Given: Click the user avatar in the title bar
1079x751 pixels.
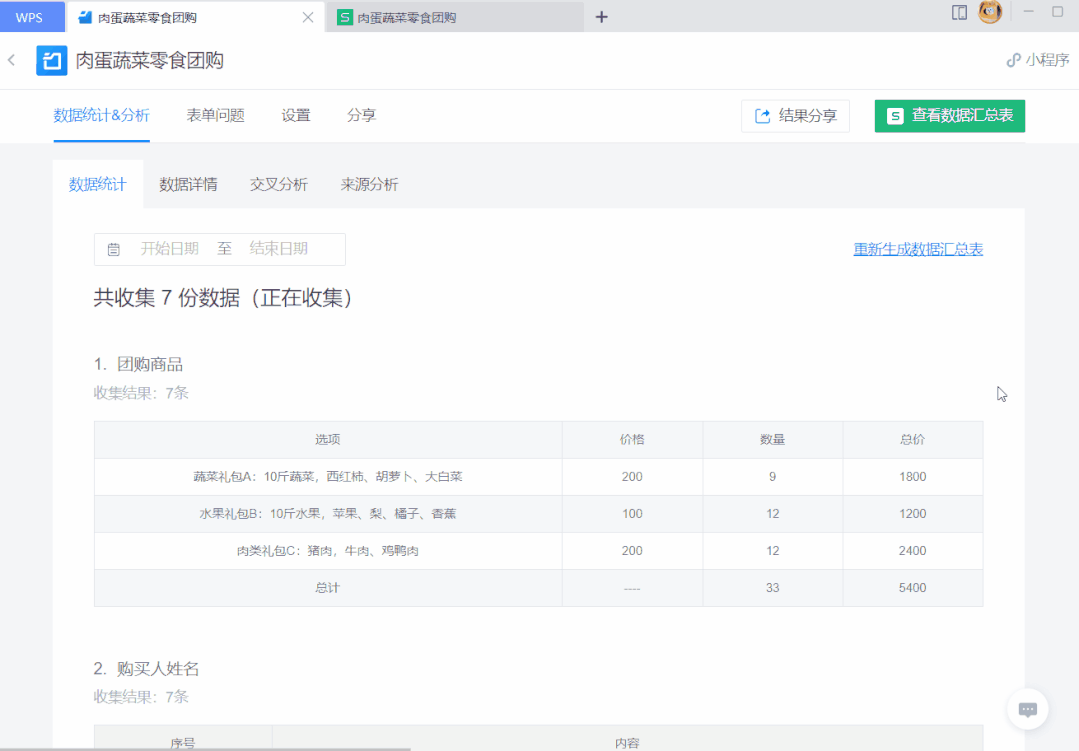Looking at the screenshot, I should pos(990,12).
